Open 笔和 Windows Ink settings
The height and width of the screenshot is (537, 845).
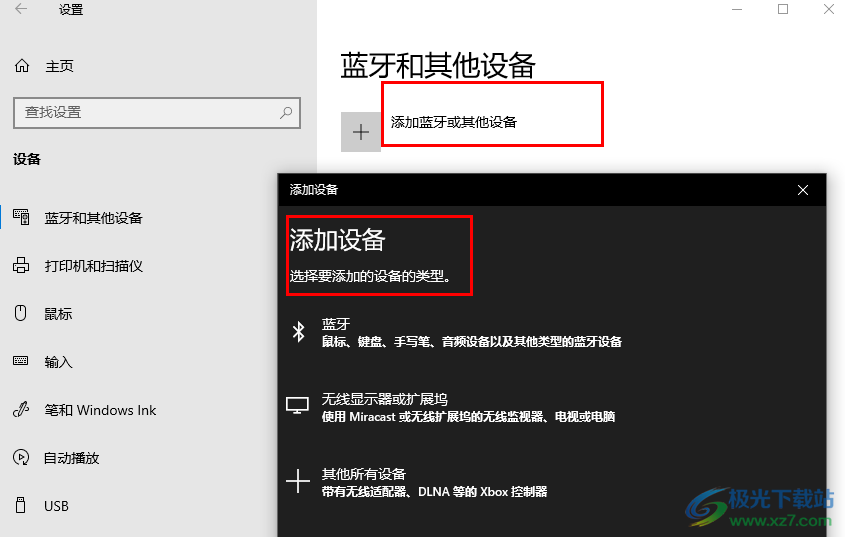pos(100,410)
